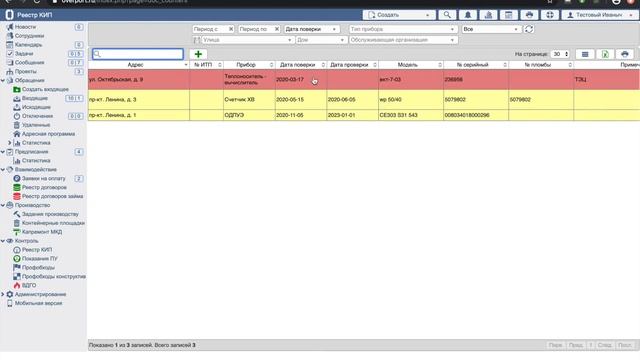Open Отключения in the sidebar

(x=37, y=116)
